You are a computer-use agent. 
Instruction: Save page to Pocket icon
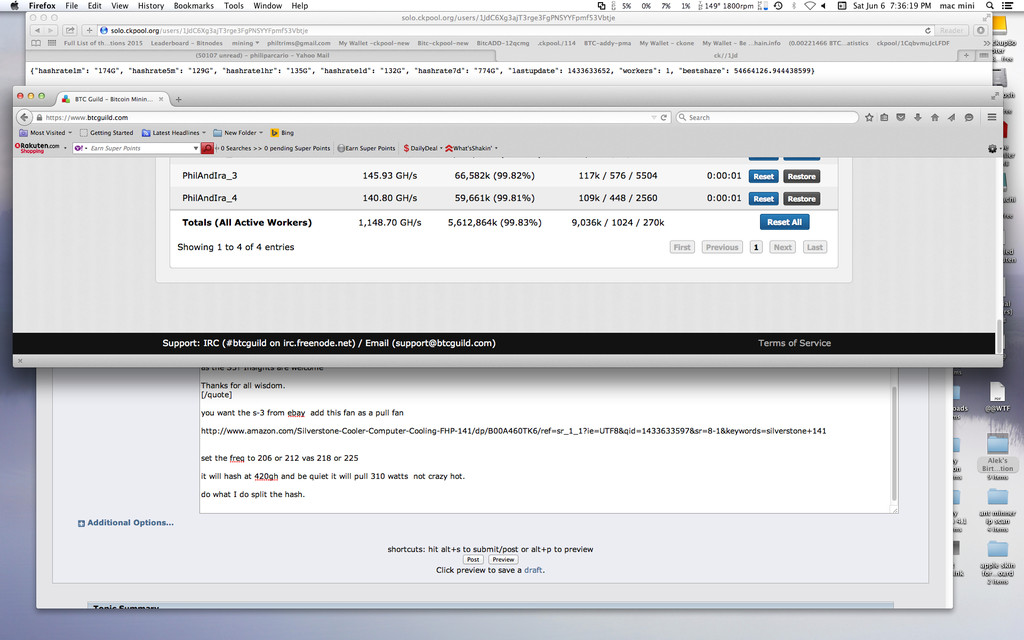click(x=901, y=118)
